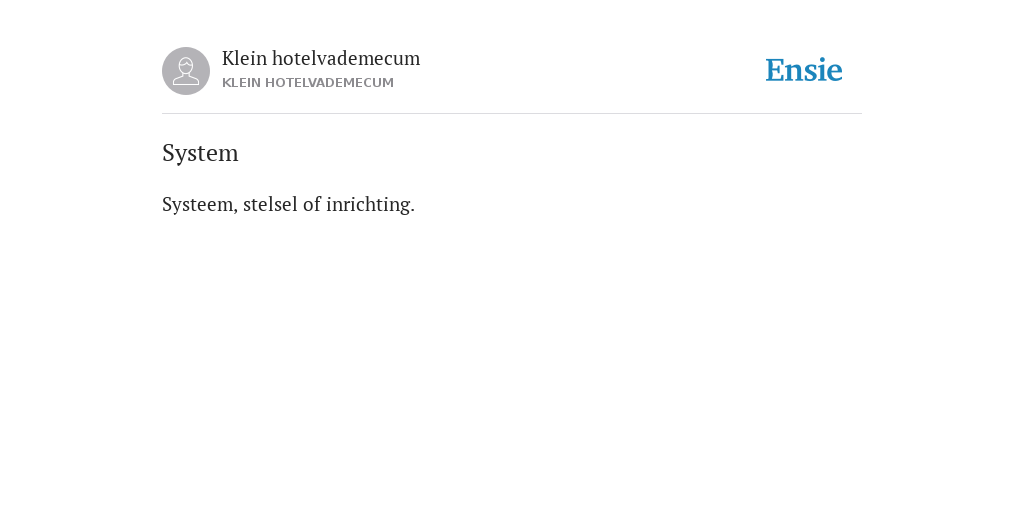Image resolution: width=1024 pixels, height=512 pixels.
Task: Open the Klein hotelvademecum author title
Action: click(x=321, y=58)
